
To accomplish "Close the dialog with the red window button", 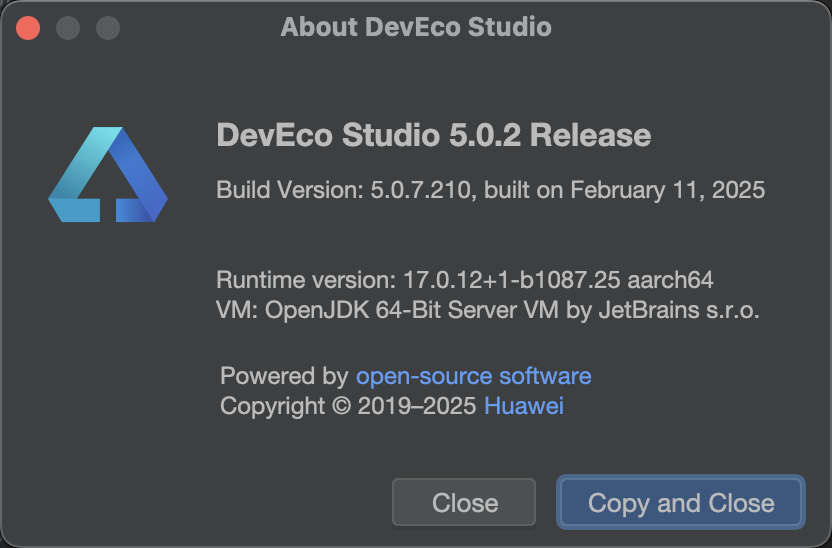I will pyautogui.click(x=28, y=27).
